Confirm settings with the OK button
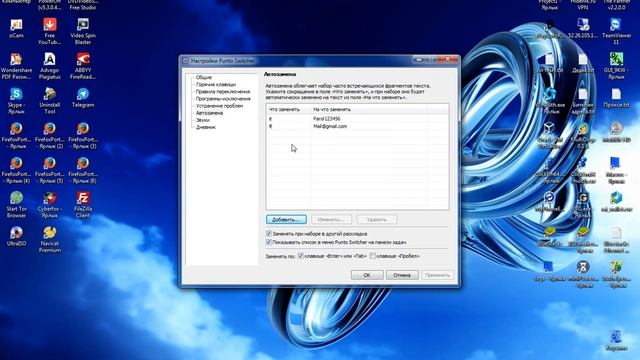The width and height of the screenshot is (640, 360). click(367, 275)
